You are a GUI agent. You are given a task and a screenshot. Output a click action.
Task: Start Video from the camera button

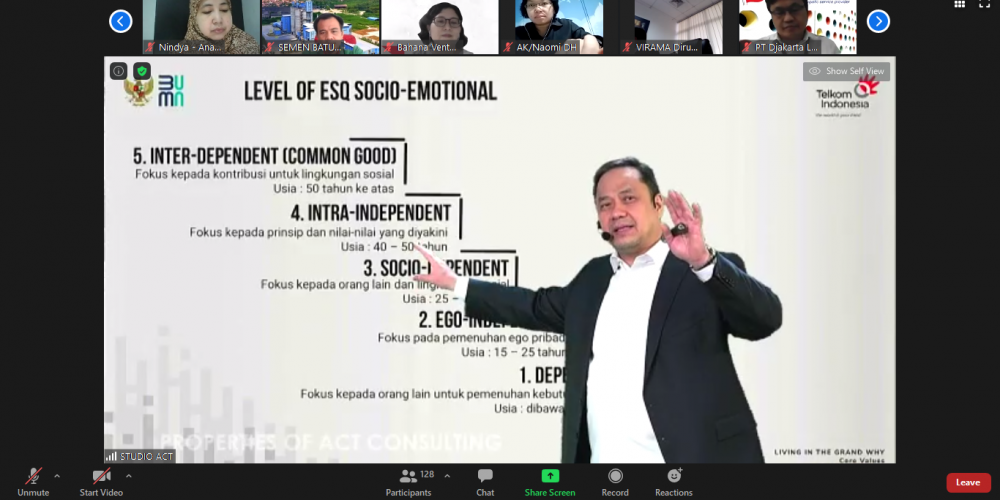101,478
